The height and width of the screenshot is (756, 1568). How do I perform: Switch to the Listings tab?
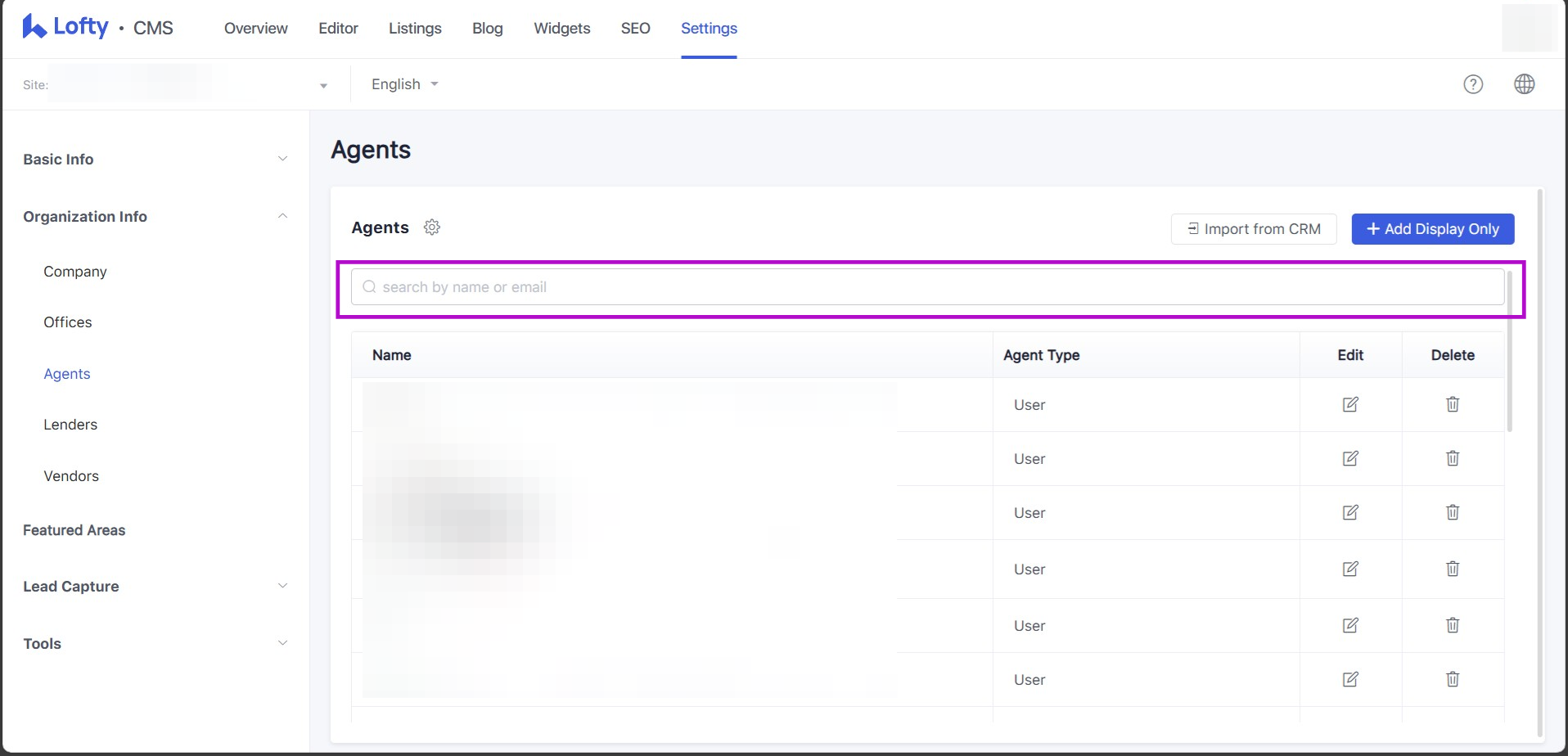point(415,29)
